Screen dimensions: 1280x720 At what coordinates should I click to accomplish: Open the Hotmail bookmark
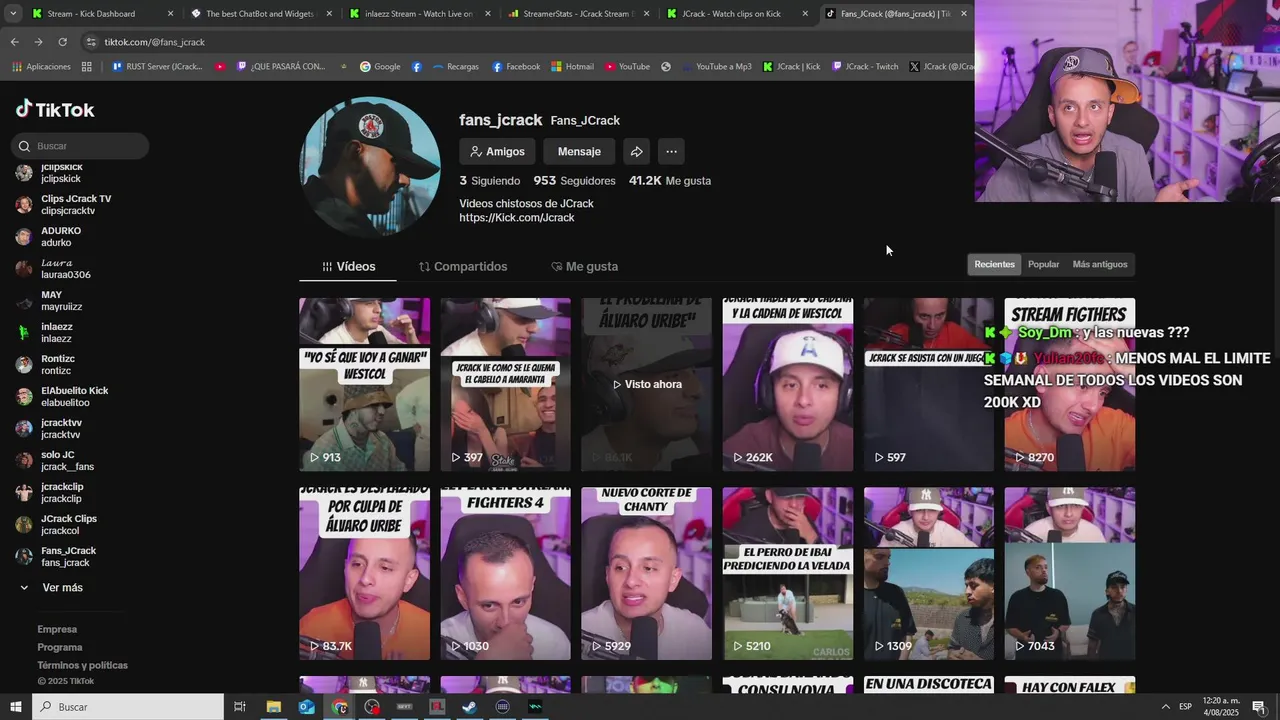pos(572,67)
